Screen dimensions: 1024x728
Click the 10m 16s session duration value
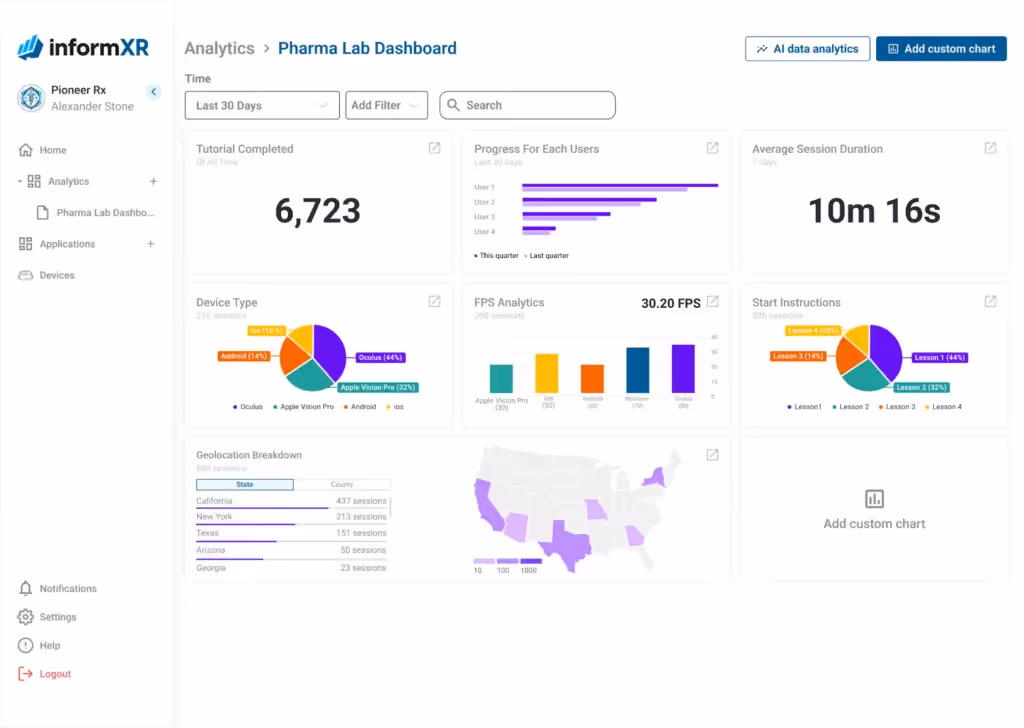point(874,211)
